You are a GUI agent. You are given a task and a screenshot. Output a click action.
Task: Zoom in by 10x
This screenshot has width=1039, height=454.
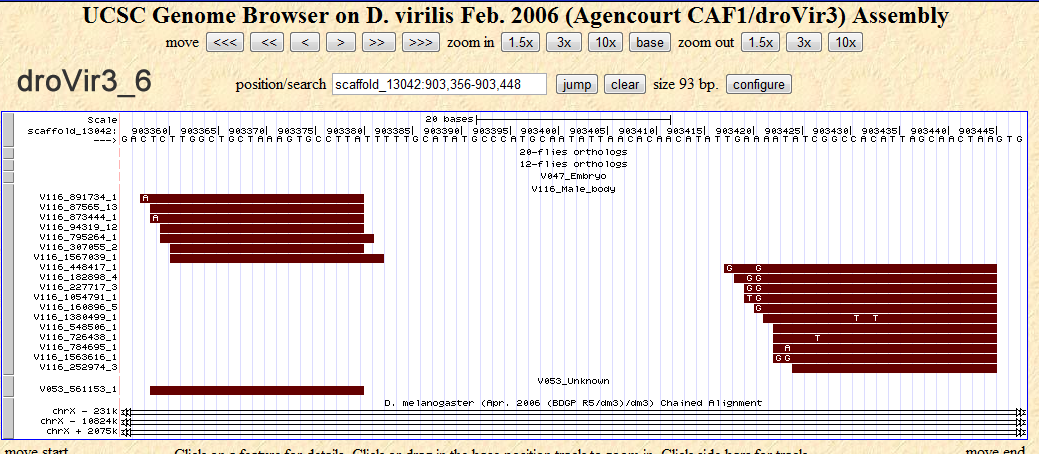click(x=605, y=42)
